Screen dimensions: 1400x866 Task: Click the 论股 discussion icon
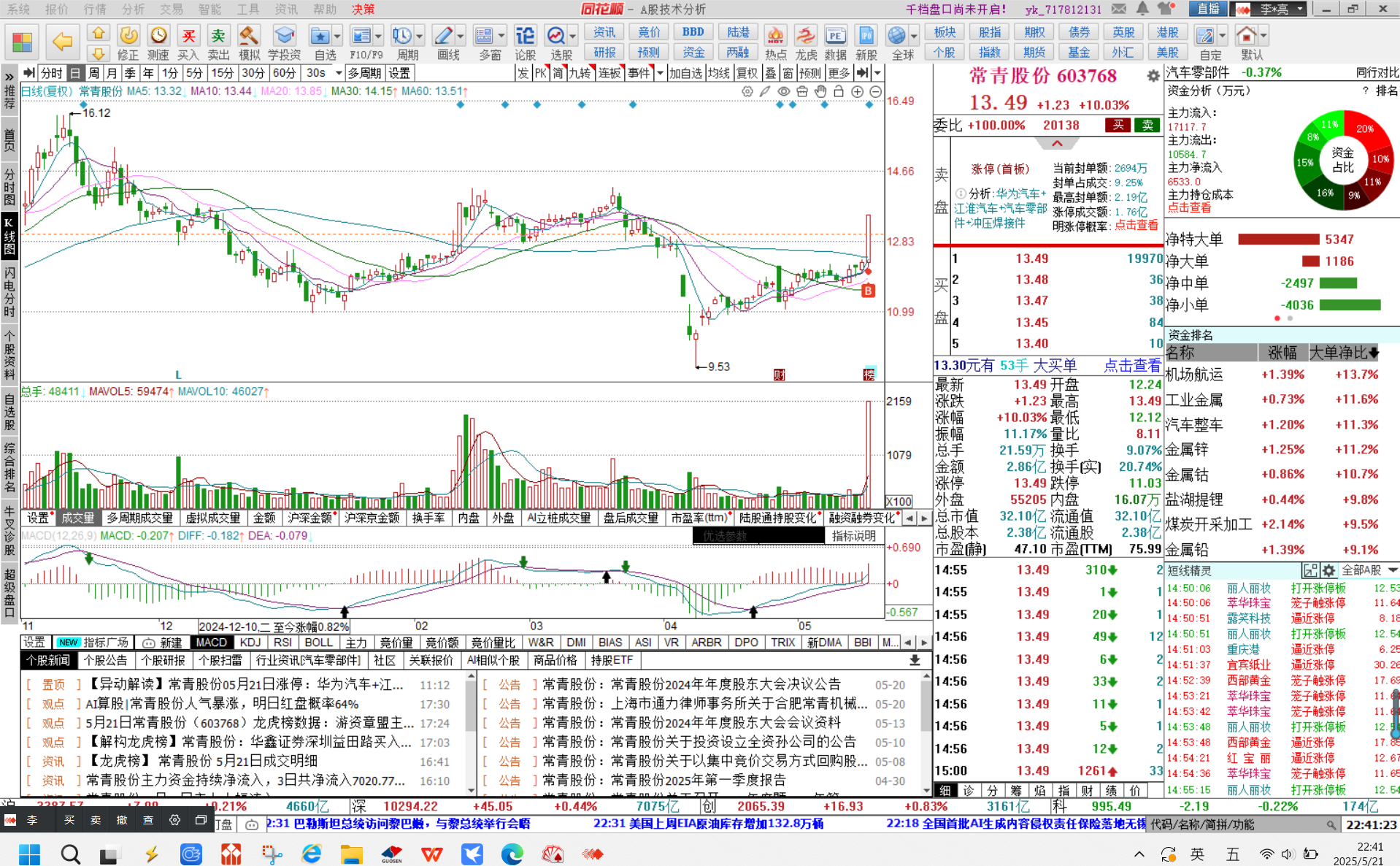[525, 42]
